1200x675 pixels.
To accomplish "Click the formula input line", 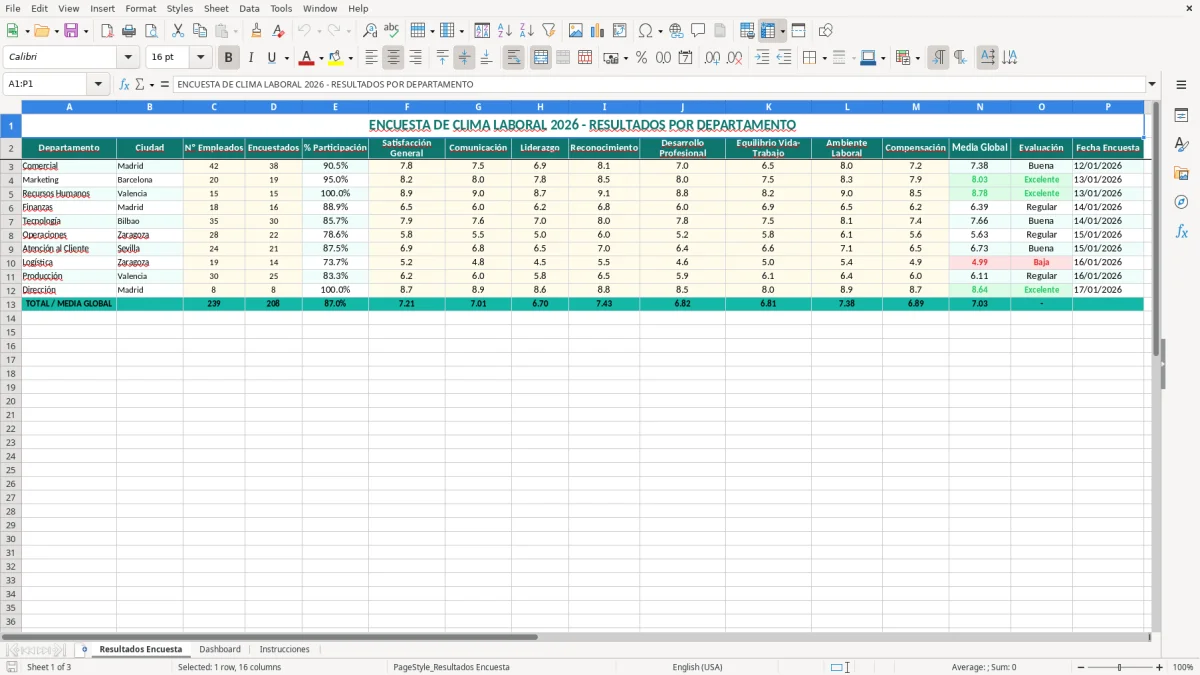I will [660, 84].
